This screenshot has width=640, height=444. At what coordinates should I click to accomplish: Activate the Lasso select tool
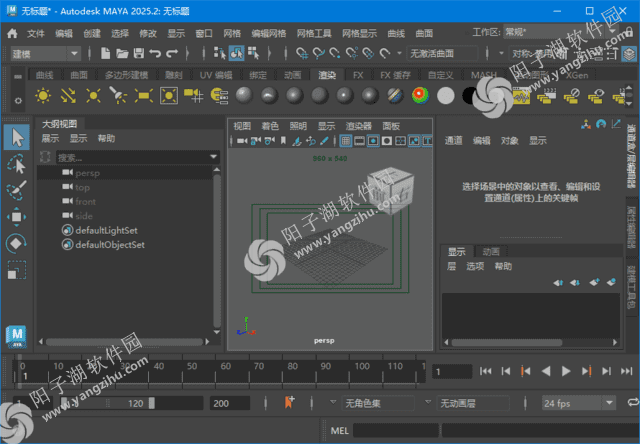(17, 164)
